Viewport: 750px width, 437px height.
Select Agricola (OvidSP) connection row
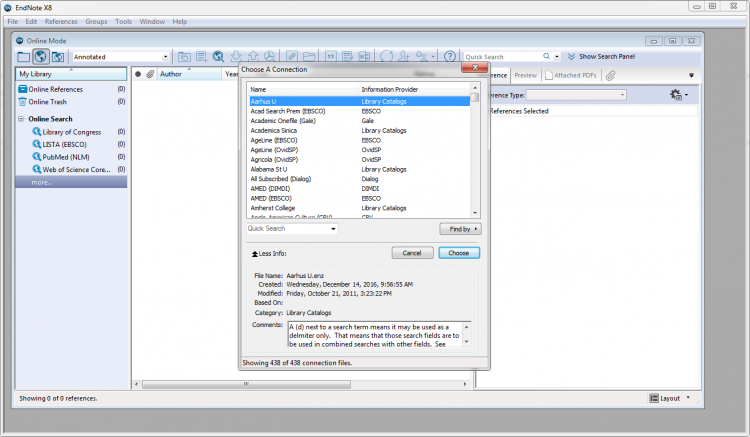[x=359, y=159]
